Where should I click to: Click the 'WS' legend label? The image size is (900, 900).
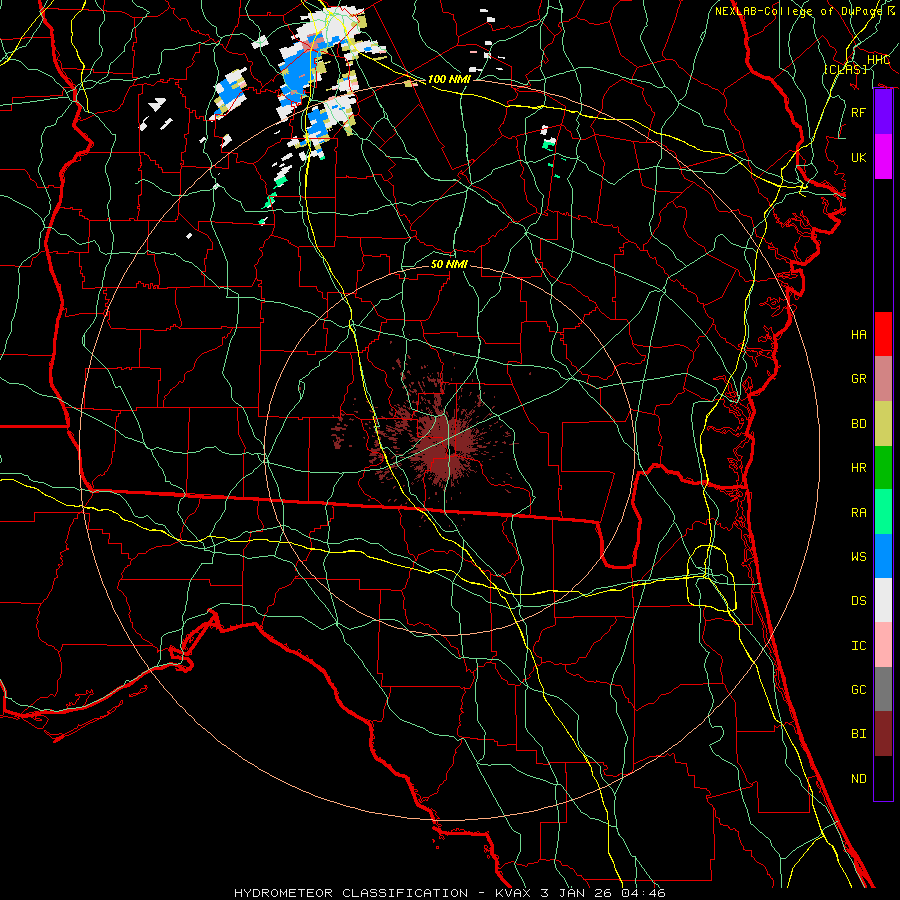pos(859,557)
